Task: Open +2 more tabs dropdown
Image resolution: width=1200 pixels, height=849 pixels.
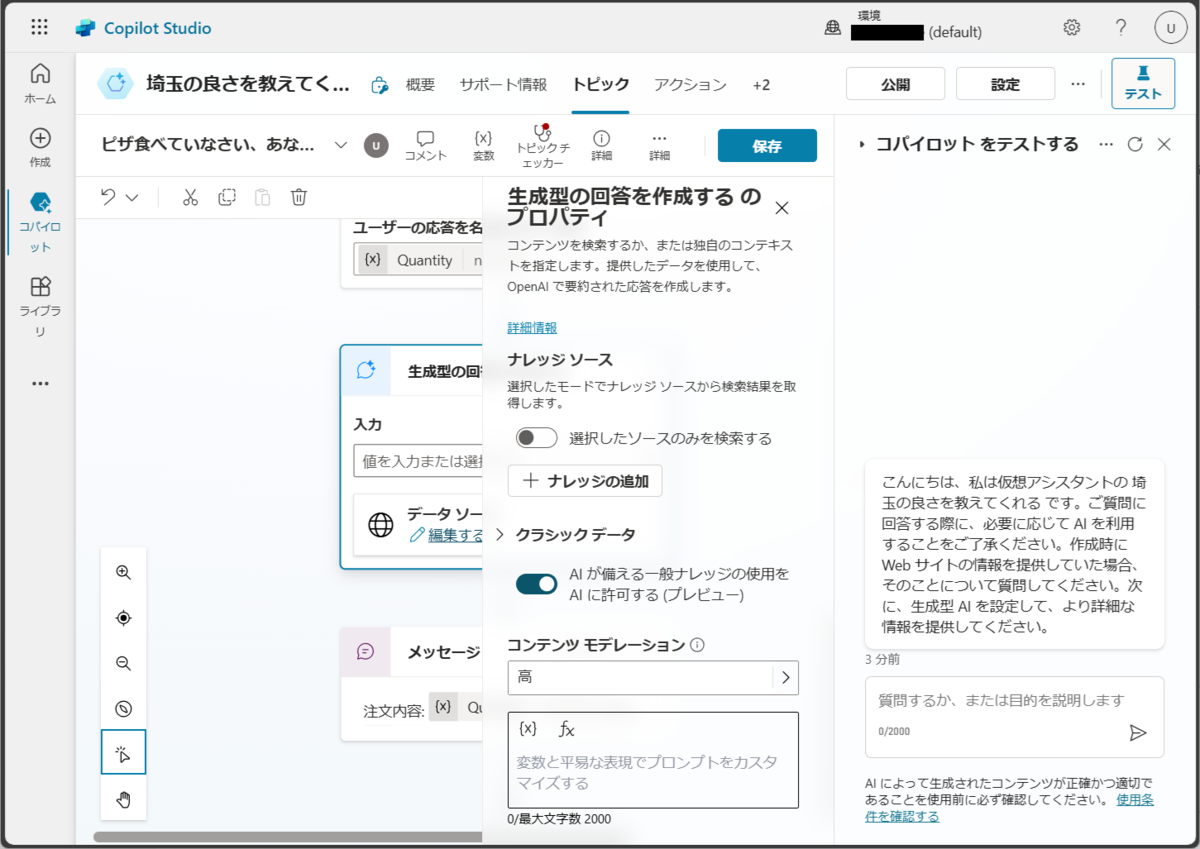Action: click(762, 85)
